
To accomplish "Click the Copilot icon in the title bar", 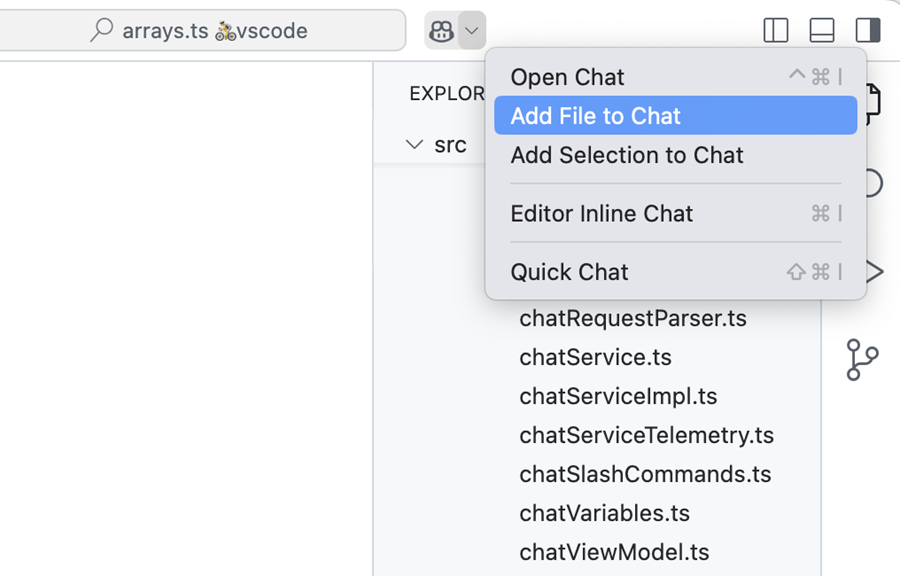I will pos(440,30).
